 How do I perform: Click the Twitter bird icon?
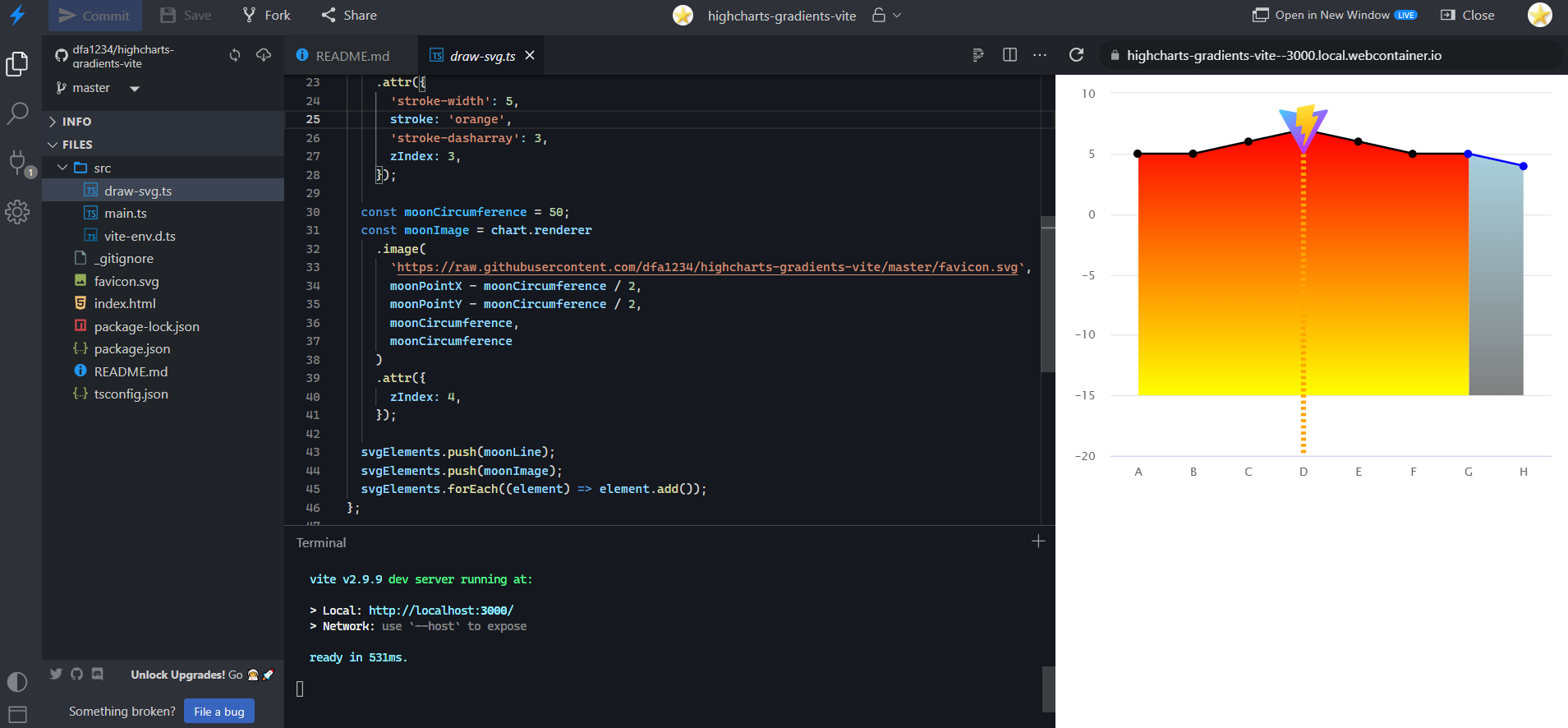pos(56,674)
